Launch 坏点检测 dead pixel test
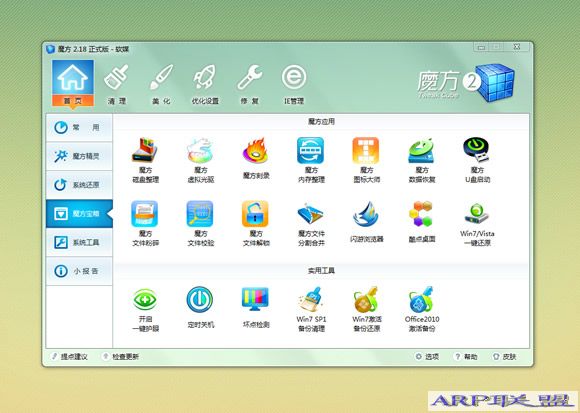Image resolution: width=580 pixels, height=413 pixels. [x=256, y=308]
